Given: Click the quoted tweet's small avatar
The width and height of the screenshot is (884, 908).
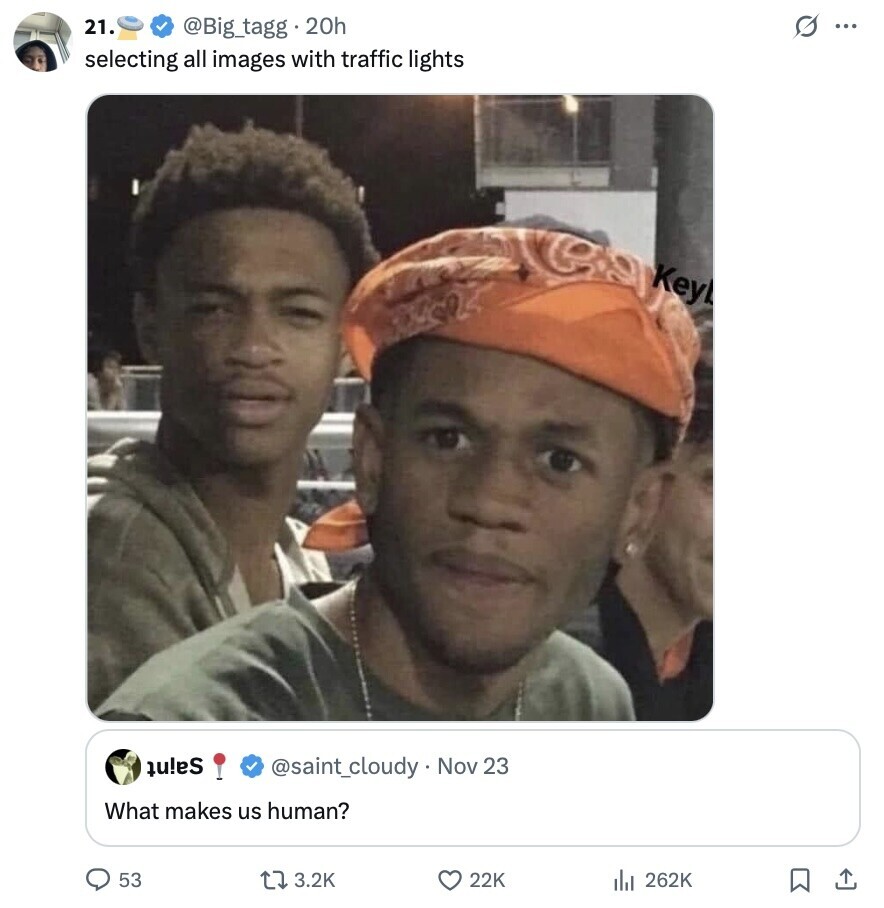Looking at the screenshot, I should tap(122, 766).
